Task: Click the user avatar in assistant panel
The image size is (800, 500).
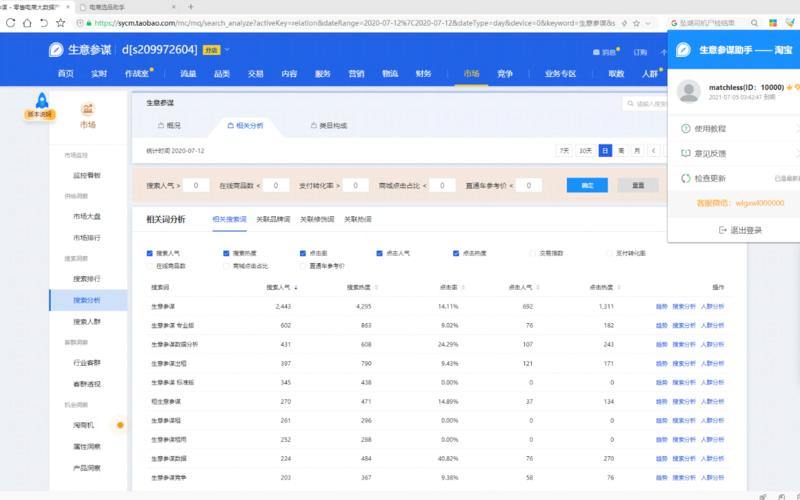Action: pos(689,91)
